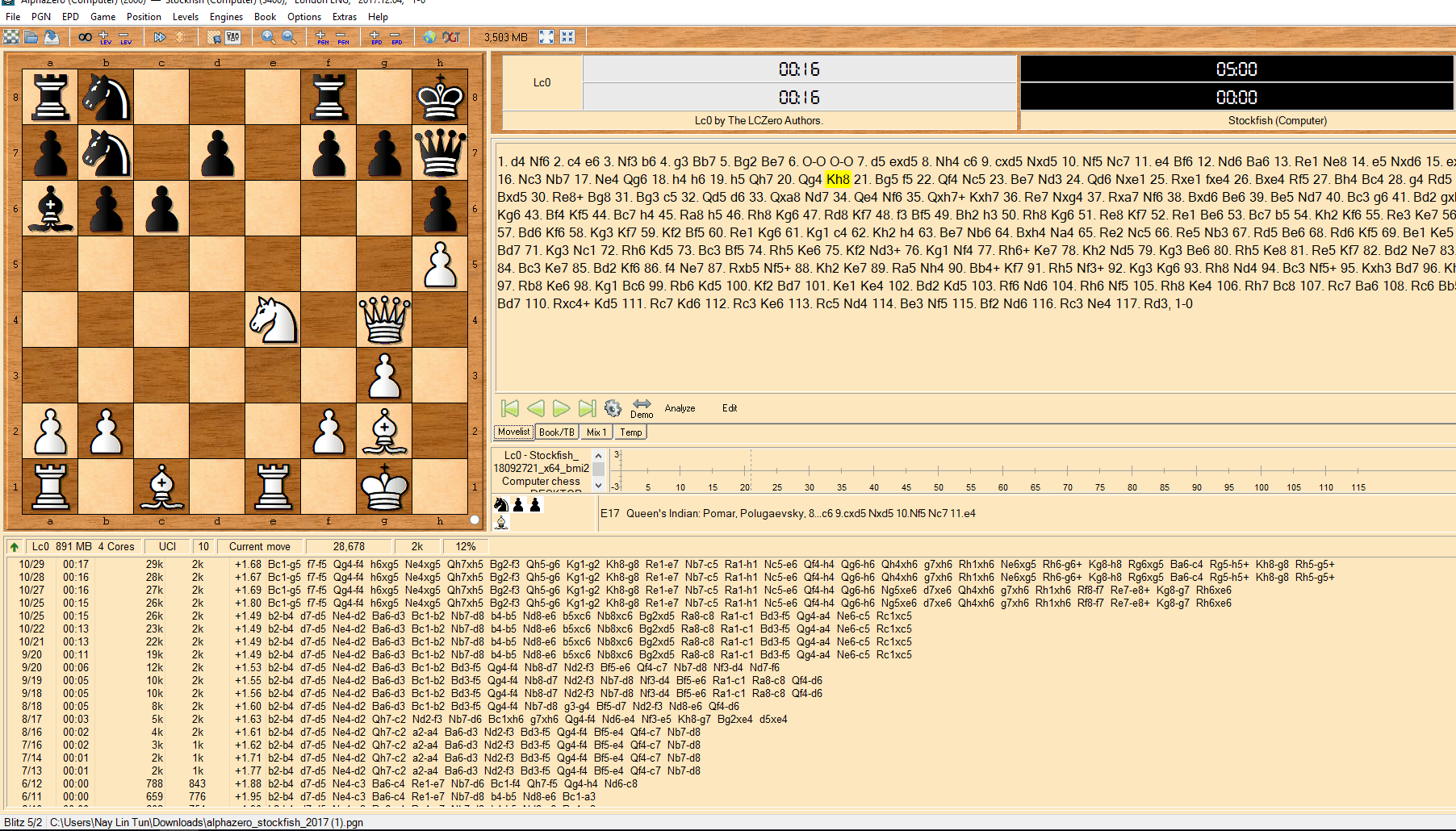1456x831 pixels.
Task: Expand to full screen with arrows icon
Action: (546, 37)
